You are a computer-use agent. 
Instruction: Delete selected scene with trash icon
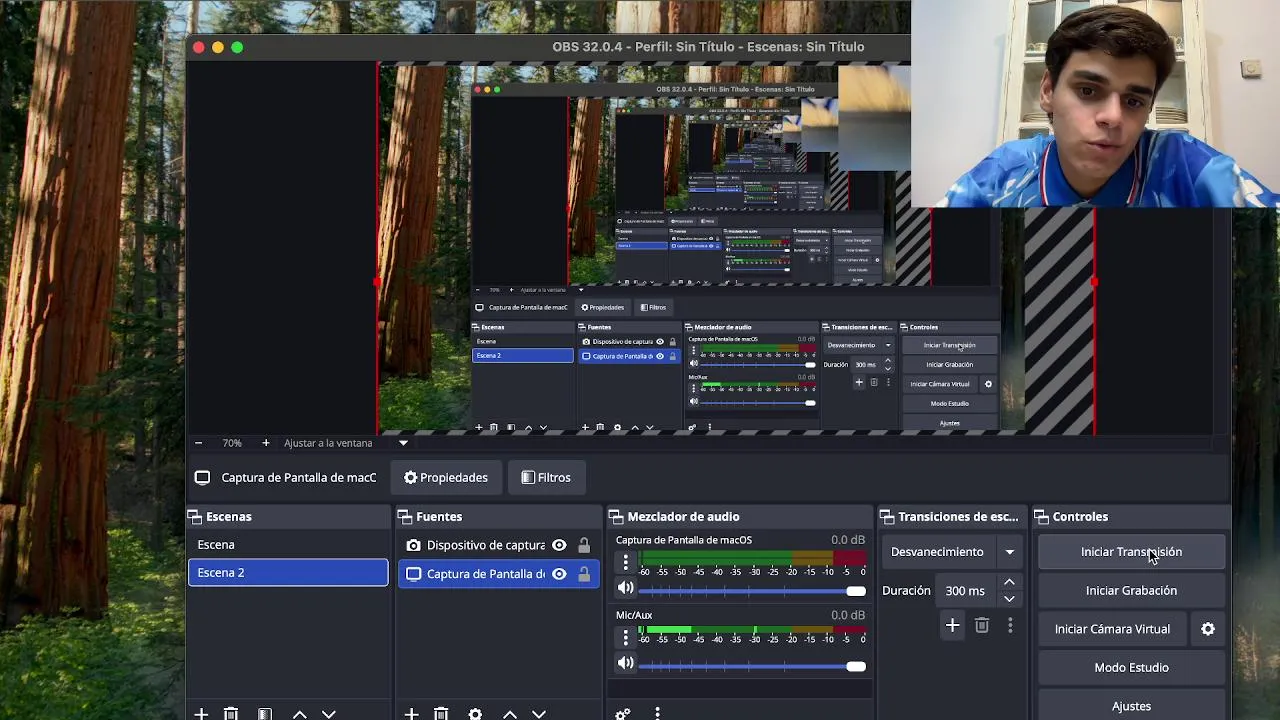coord(231,713)
